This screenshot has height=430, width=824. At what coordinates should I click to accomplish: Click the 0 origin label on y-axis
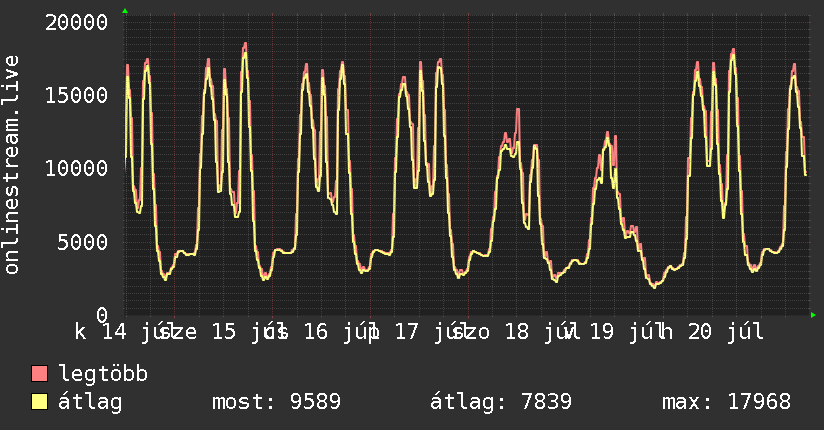click(102, 315)
